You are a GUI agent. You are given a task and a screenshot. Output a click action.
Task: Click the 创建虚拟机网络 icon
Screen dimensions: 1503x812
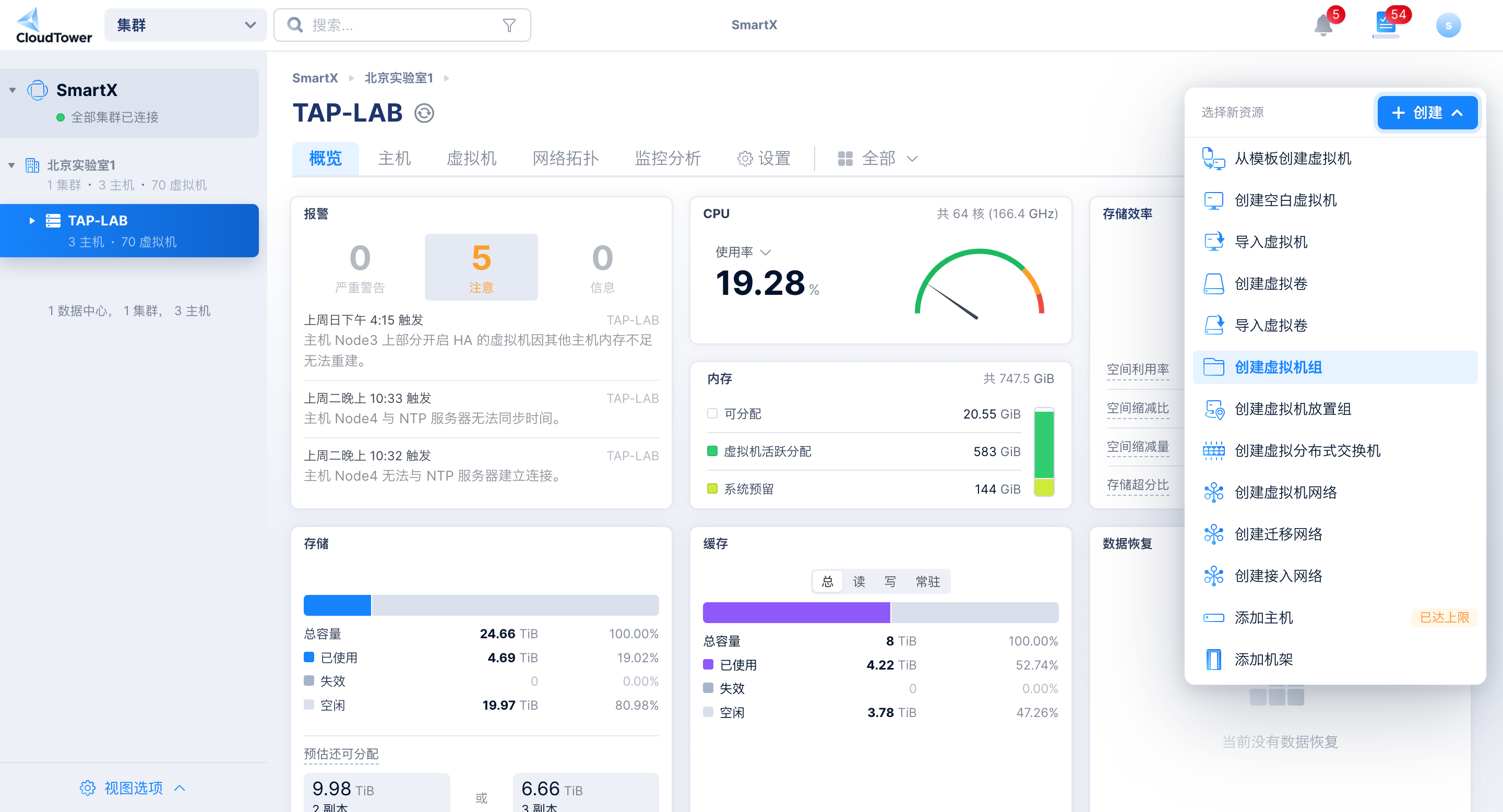(x=1213, y=492)
